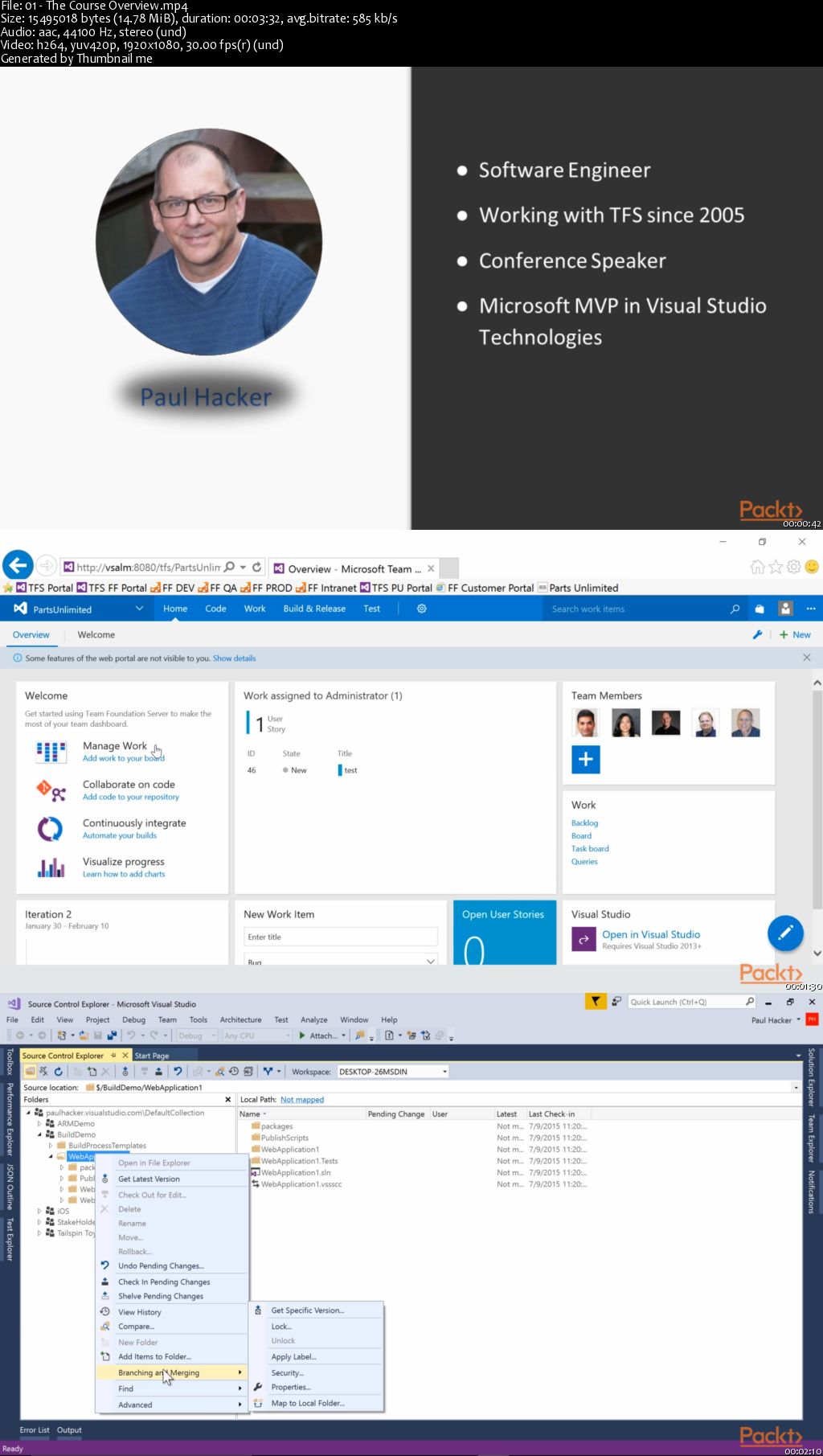This screenshot has height=1456, width=823.
Task: Expand the ARMDemo tree node
Action: pyautogui.click(x=39, y=1124)
